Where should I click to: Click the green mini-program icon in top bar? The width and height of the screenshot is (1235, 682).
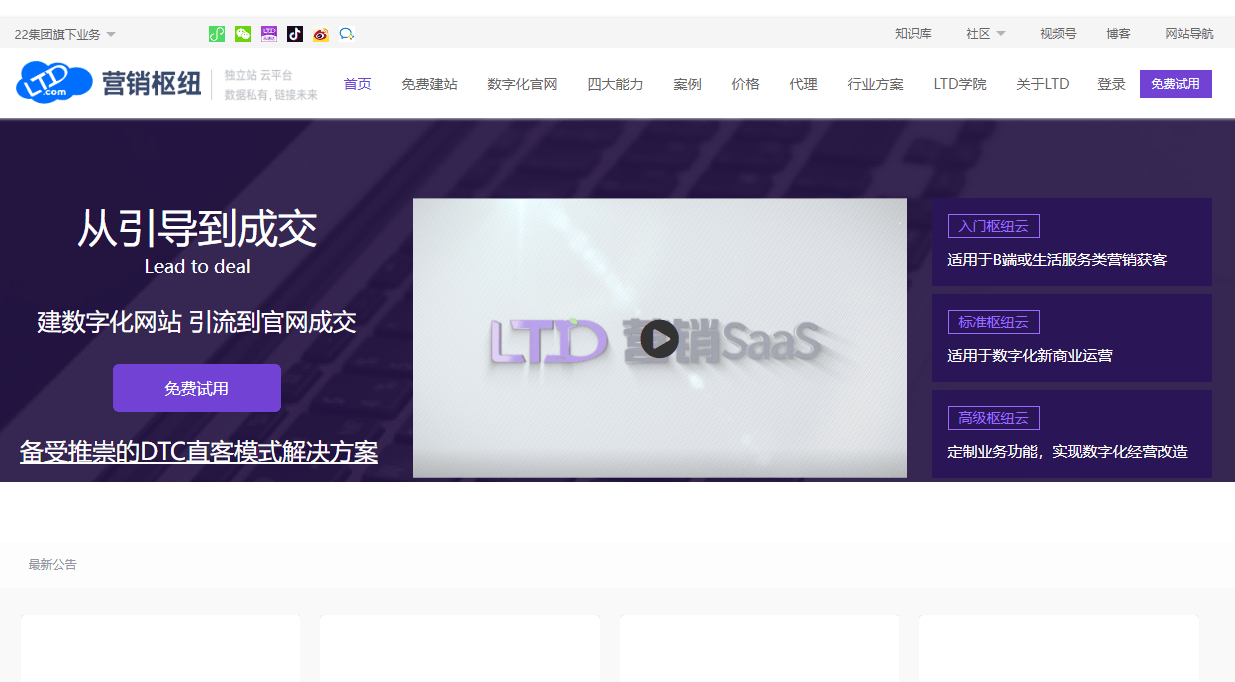tap(217, 34)
